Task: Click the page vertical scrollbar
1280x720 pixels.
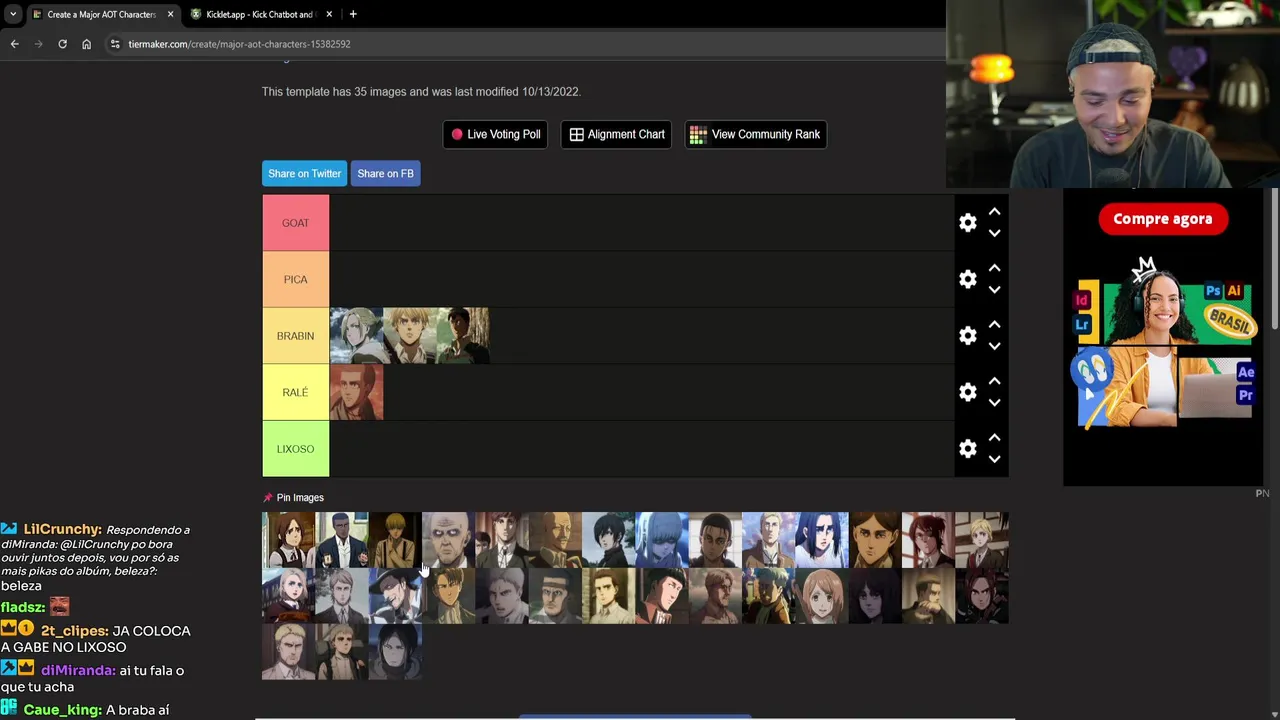Action: pos(1274,260)
